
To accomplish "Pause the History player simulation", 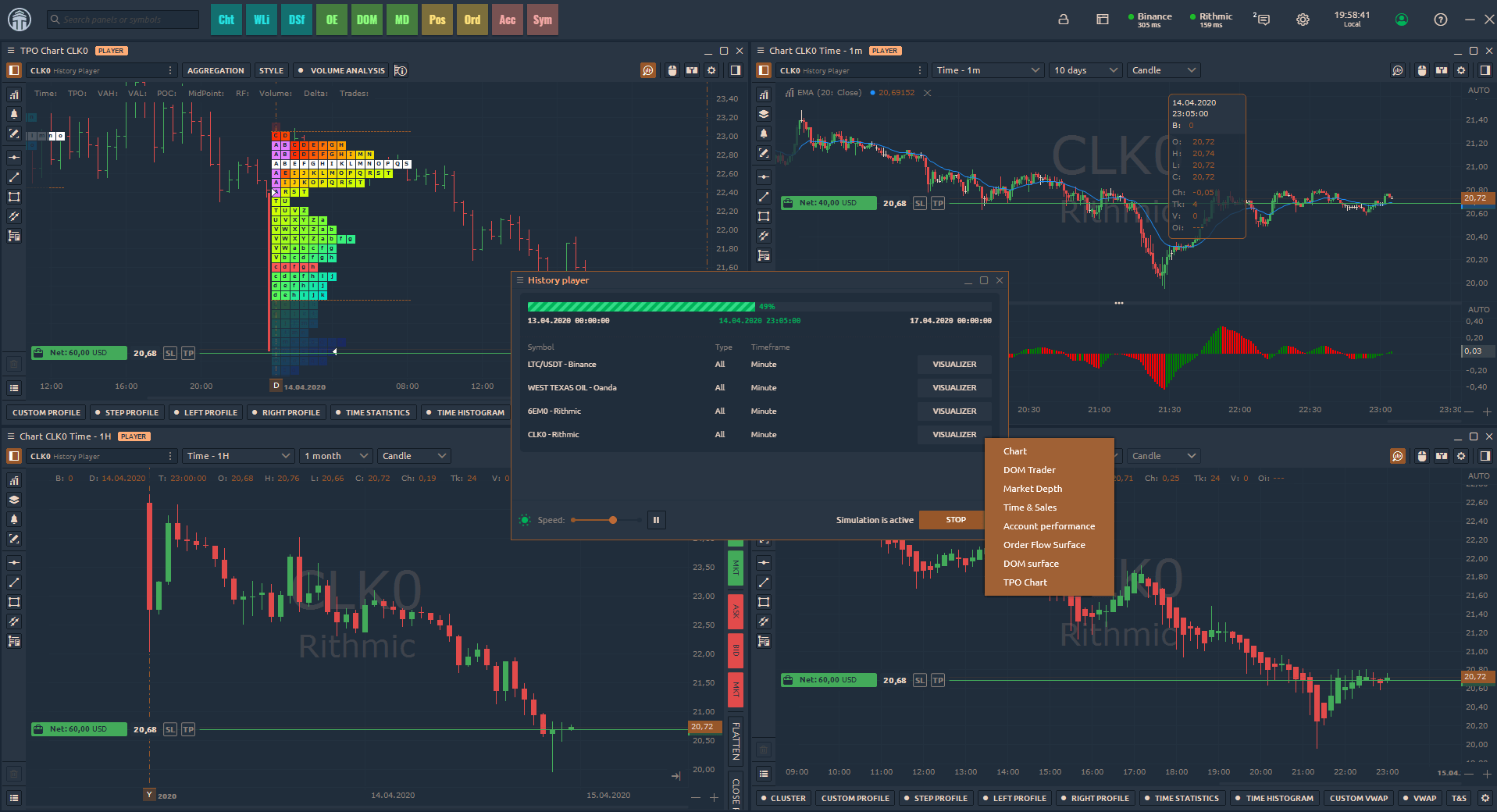I will coord(656,520).
